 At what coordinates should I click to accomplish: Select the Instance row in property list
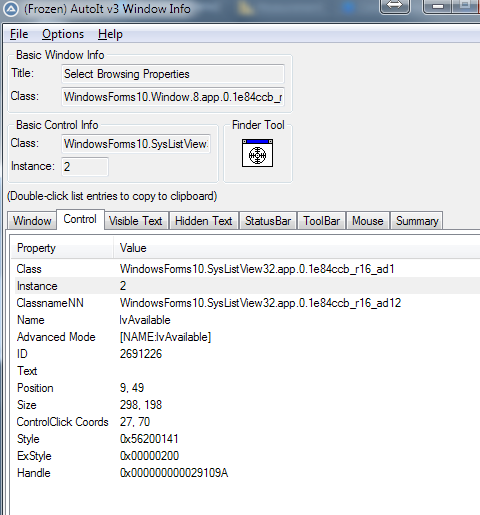tap(247, 286)
